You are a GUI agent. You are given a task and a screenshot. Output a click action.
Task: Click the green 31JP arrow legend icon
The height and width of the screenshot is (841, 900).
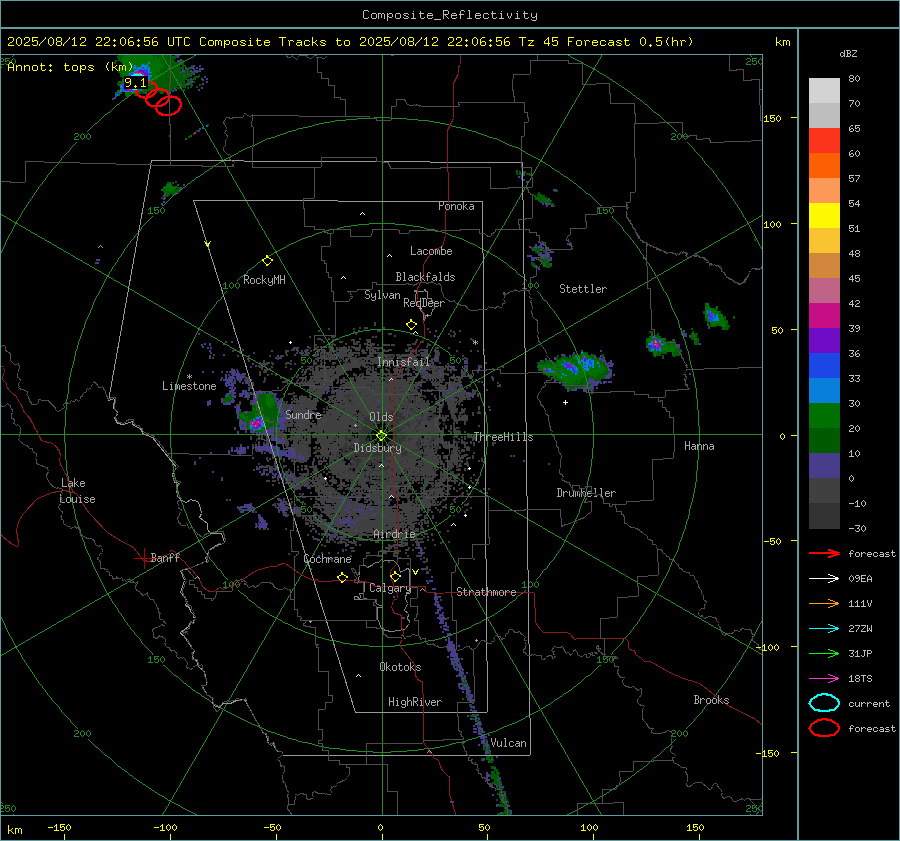point(824,653)
